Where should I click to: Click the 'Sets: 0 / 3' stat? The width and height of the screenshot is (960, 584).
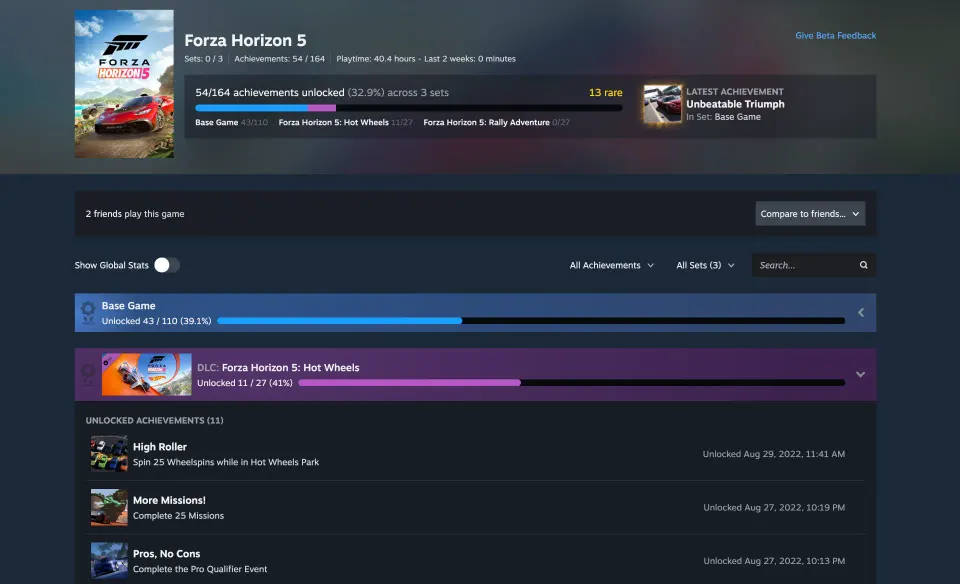coord(203,59)
